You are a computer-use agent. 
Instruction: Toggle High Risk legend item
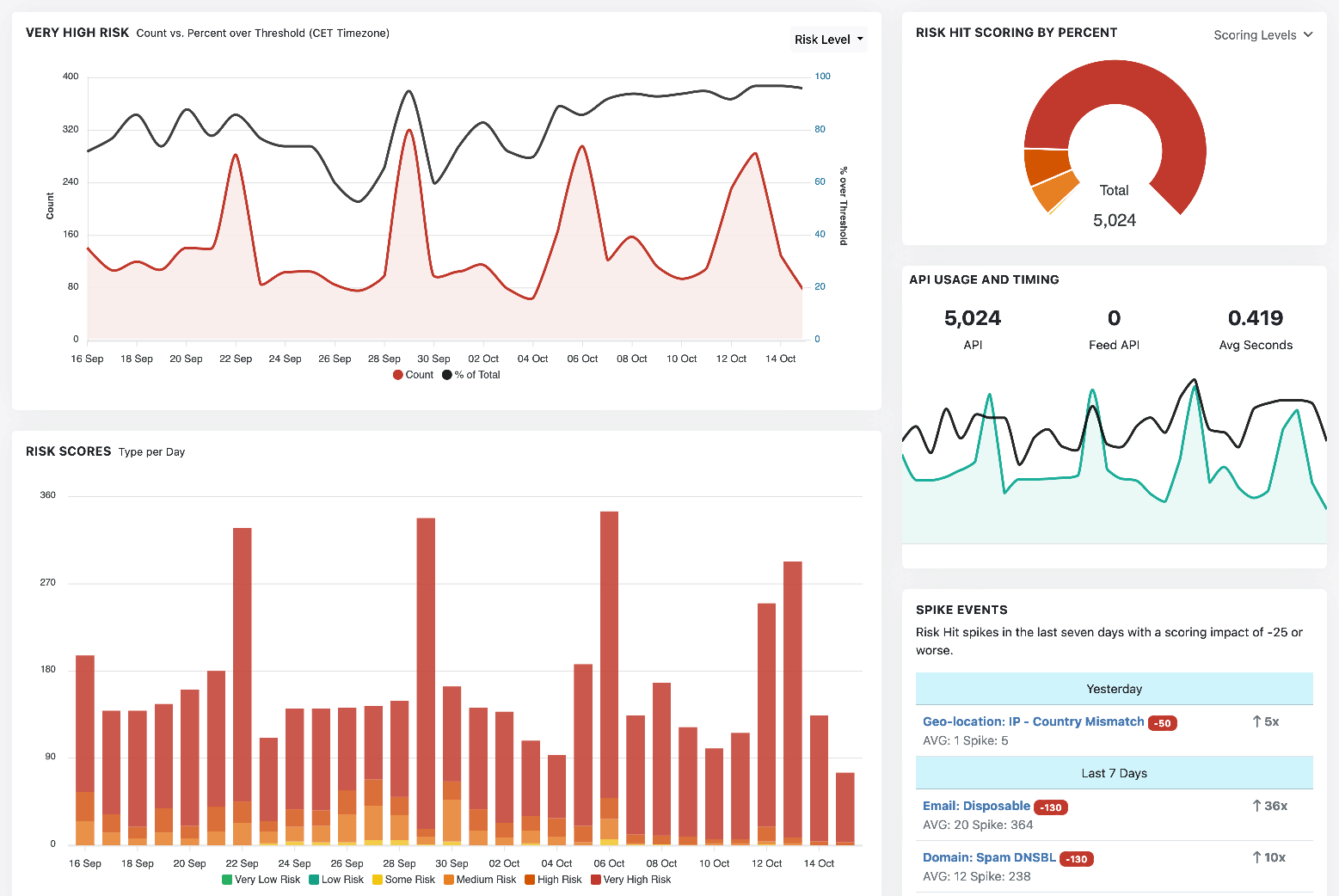click(x=553, y=880)
